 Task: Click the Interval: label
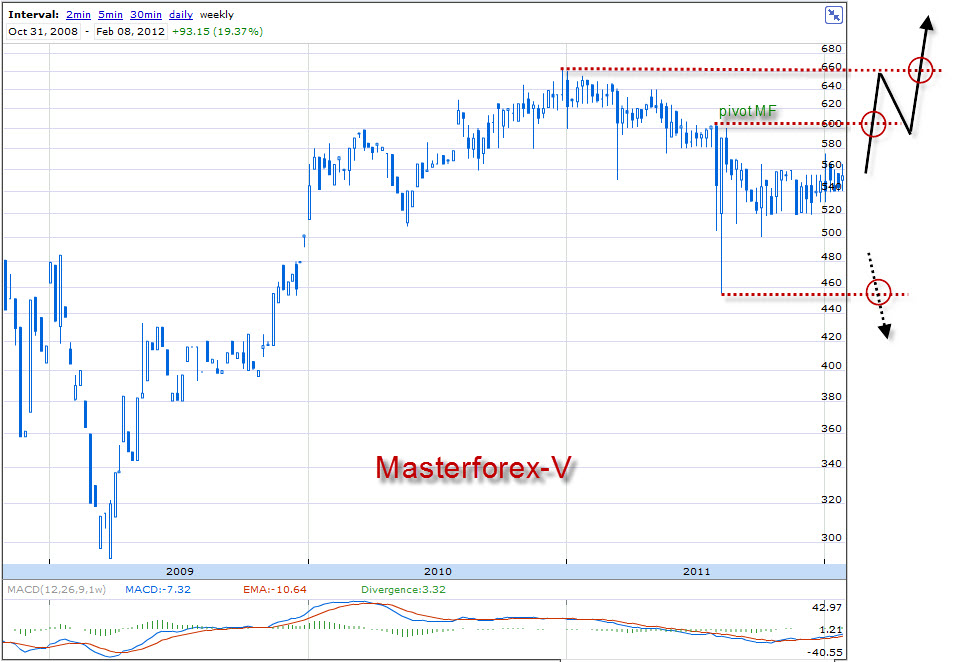33,14
